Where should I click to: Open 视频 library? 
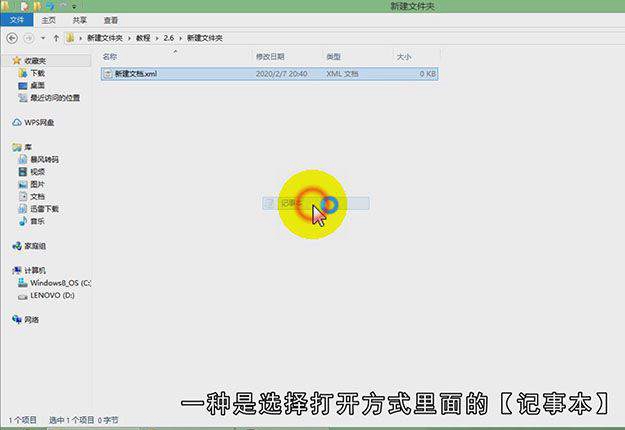coord(37,172)
